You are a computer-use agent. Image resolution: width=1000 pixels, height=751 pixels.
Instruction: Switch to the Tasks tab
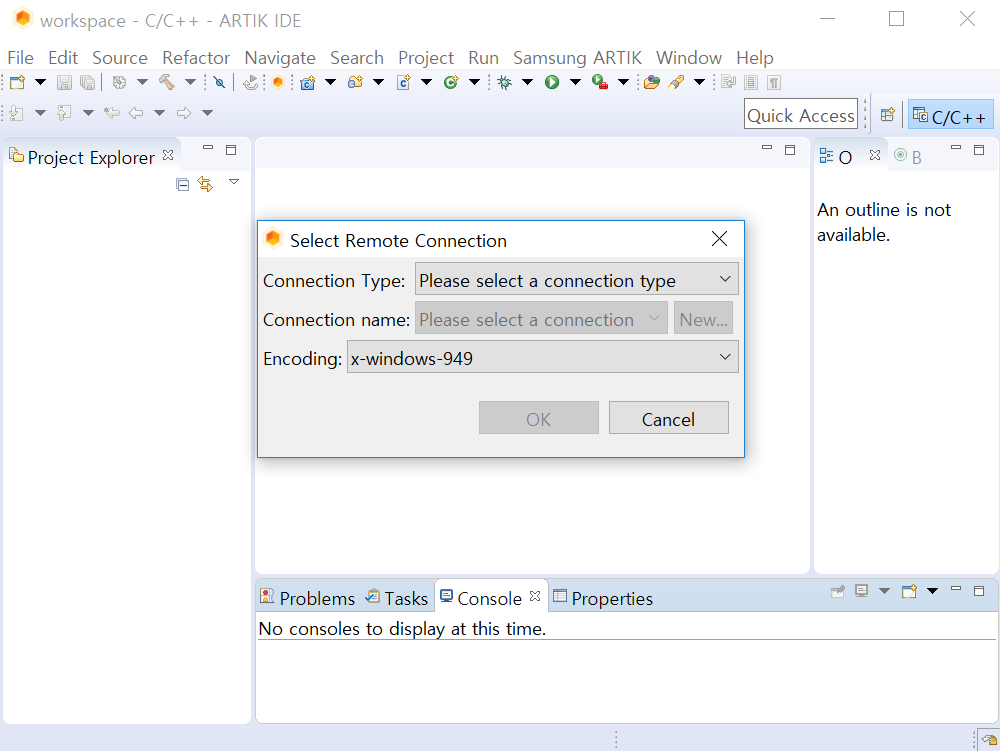tap(397, 599)
